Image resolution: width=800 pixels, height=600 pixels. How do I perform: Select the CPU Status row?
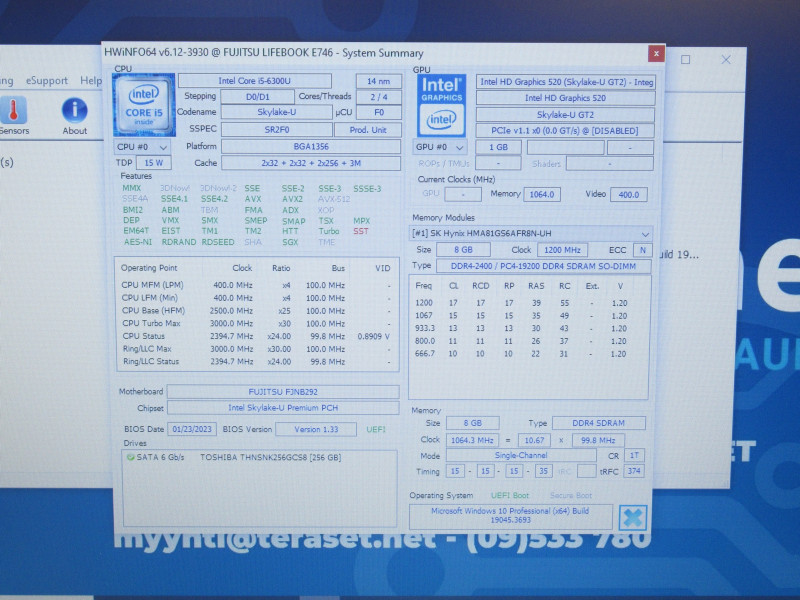coord(256,336)
